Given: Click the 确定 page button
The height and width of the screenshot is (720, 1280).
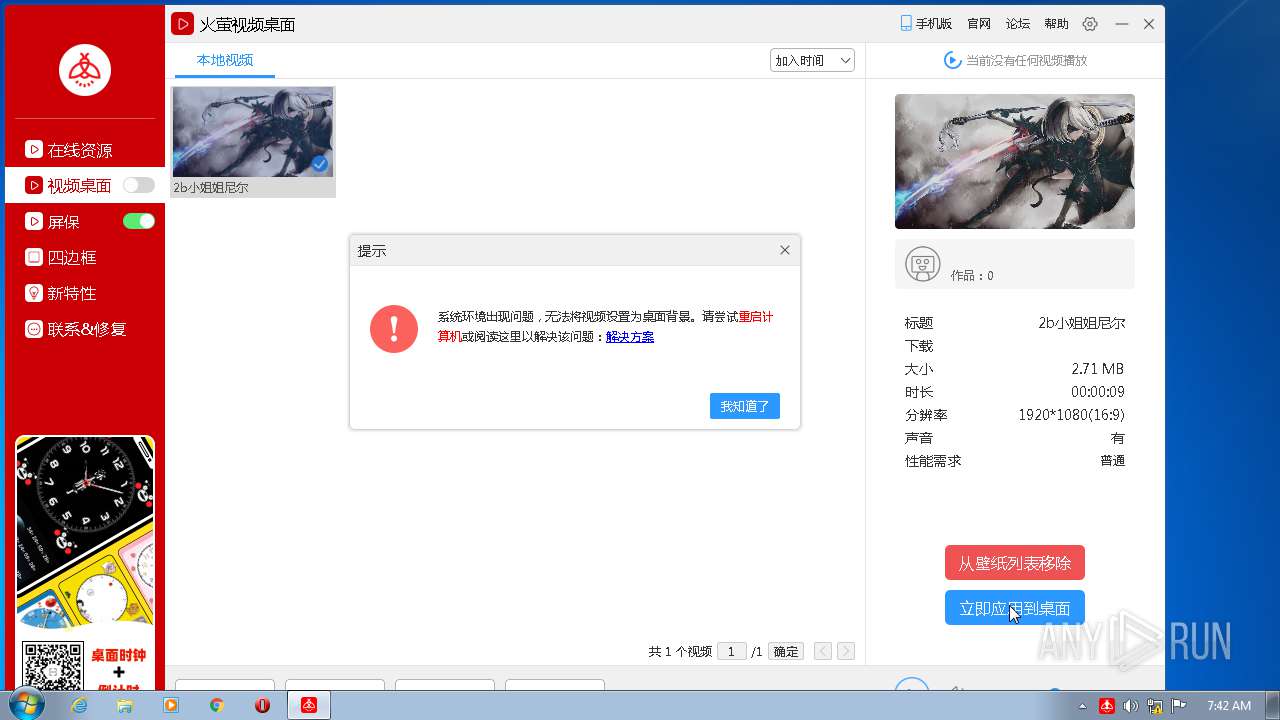Looking at the screenshot, I should point(786,651).
